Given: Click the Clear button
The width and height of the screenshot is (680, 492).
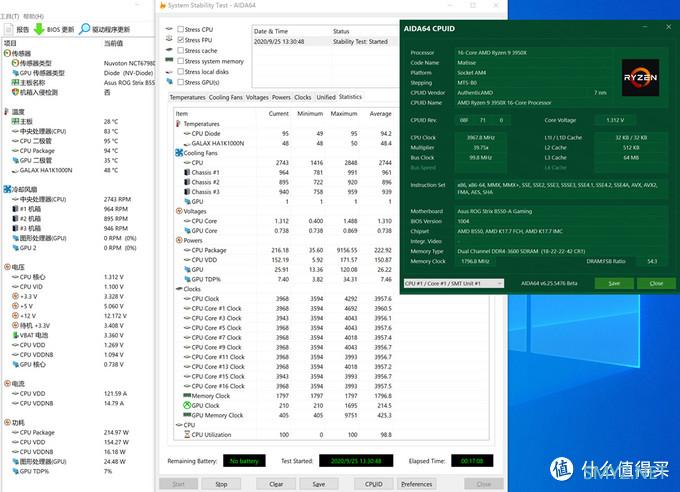Looking at the screenshot, I should 276,484.
